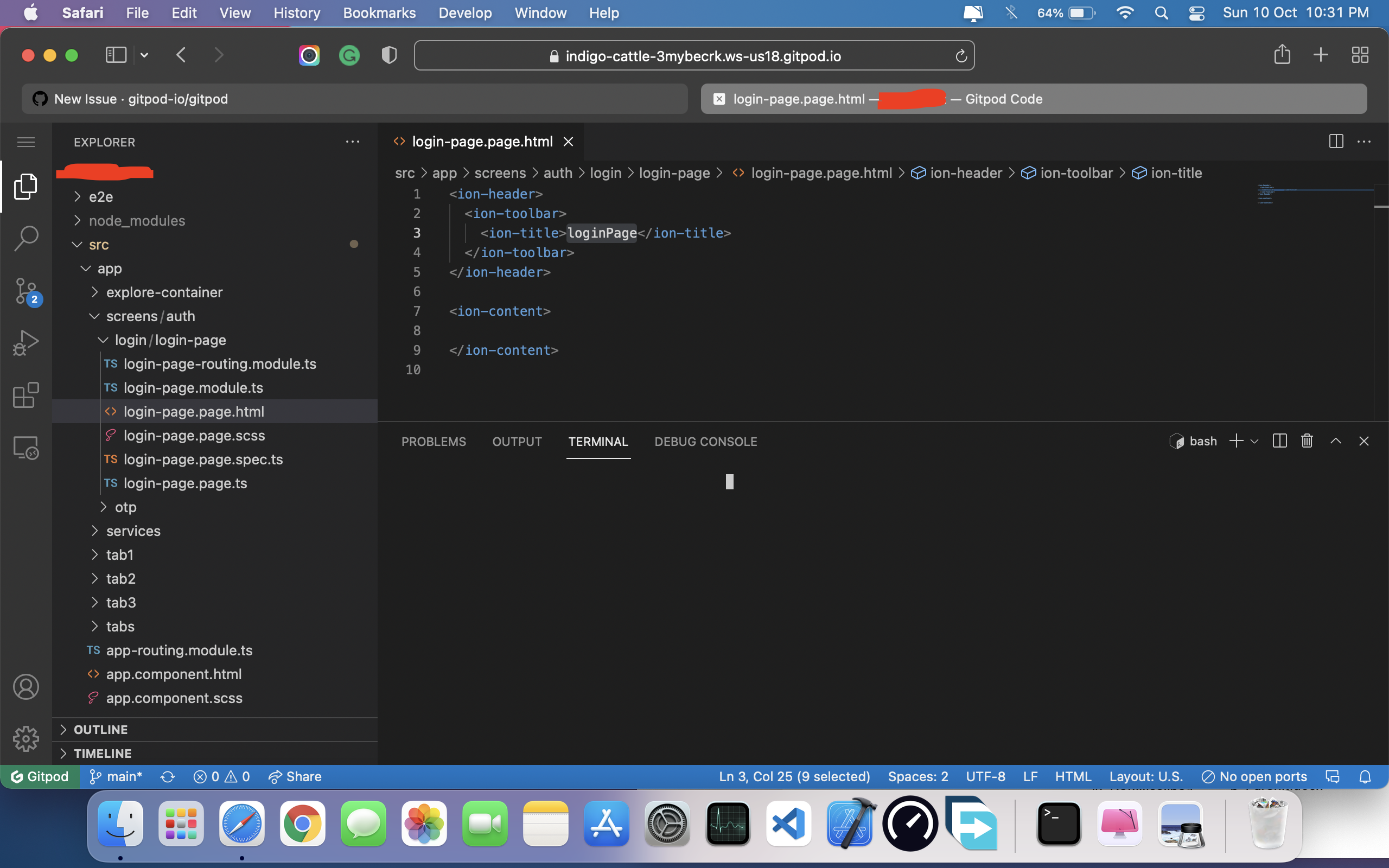Click the Safari share icon
Image resolution: width=1389 pixels, height=868 pixels.
[1282, 55]
